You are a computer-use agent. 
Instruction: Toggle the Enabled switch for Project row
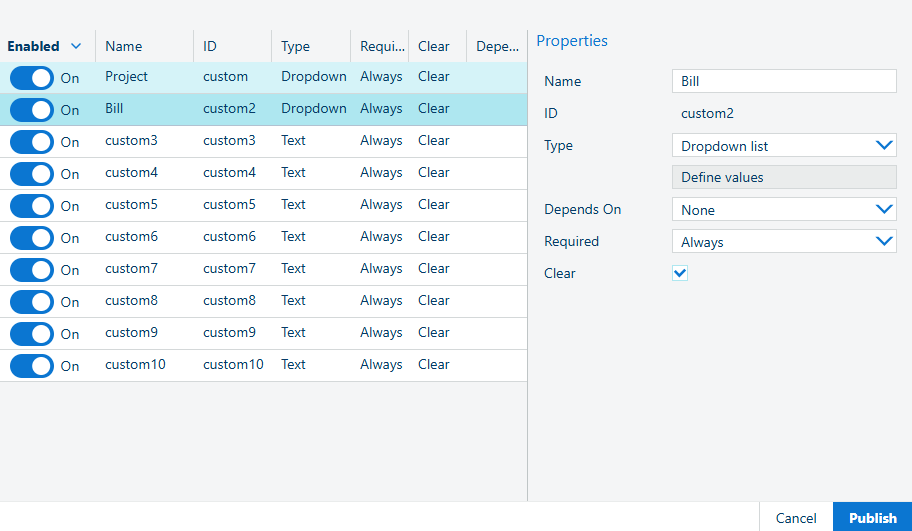(31, 78)
